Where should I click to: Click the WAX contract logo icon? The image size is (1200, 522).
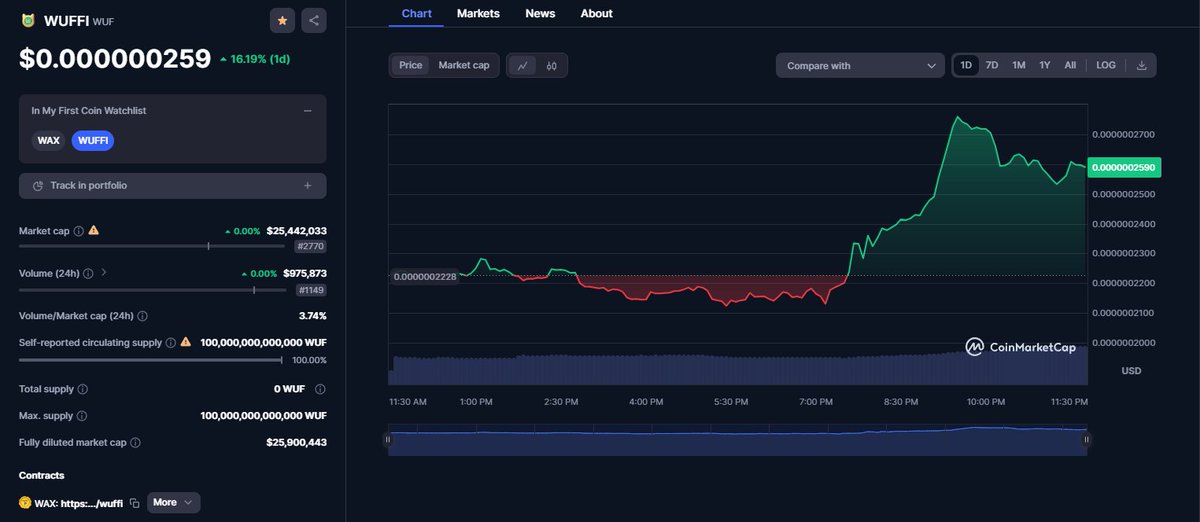pyautogui.click(x=25, y=502)
